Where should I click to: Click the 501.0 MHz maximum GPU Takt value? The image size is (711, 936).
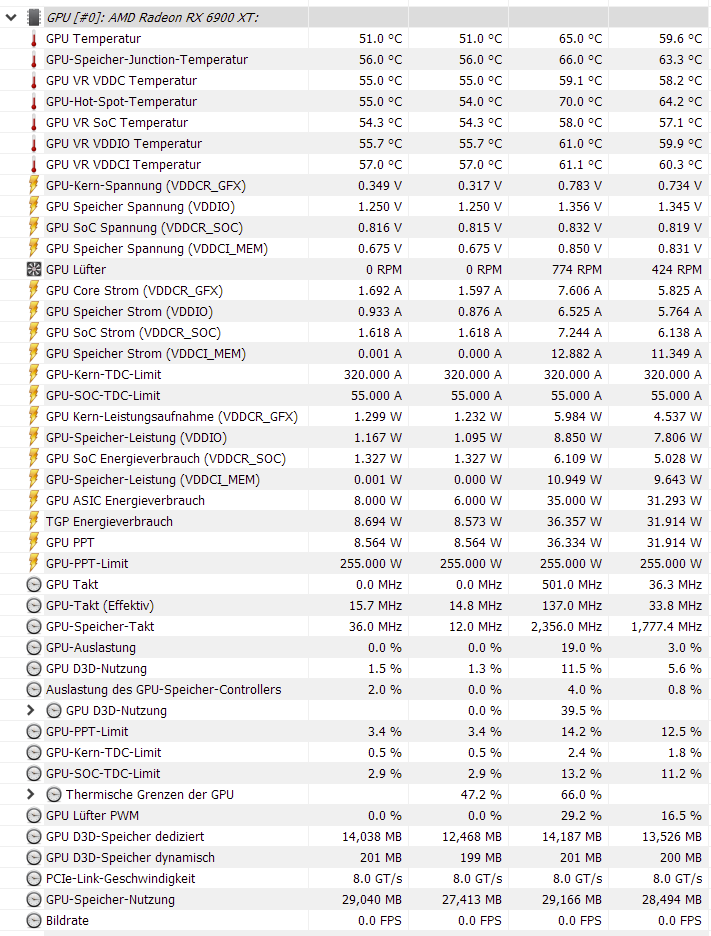(x=572, y=584)
